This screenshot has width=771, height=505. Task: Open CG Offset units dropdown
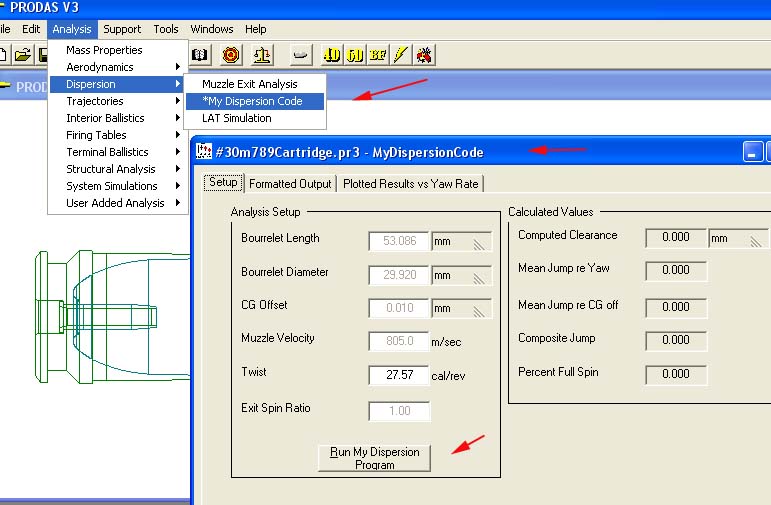coord(461,308)
